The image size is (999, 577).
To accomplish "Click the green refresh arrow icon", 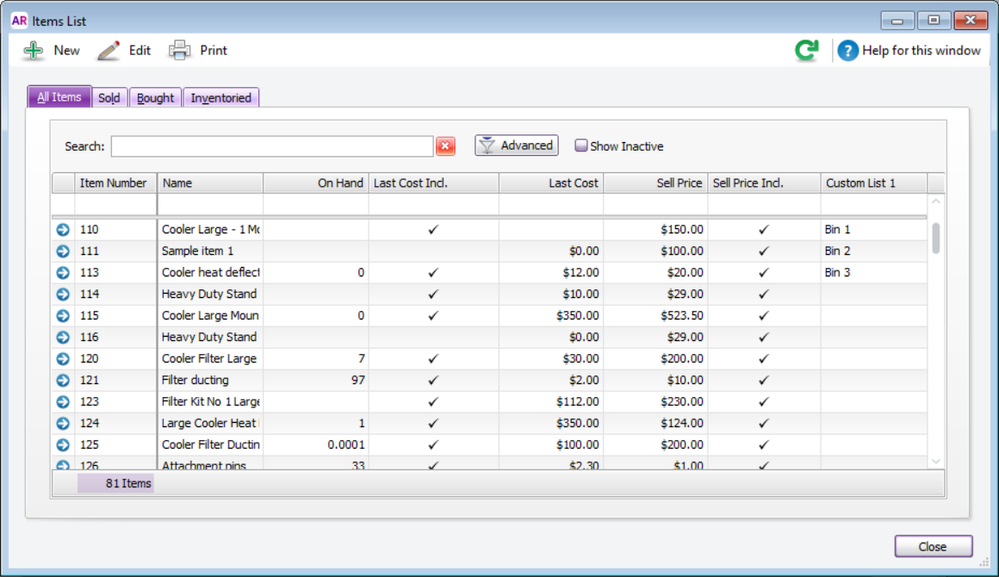I will click(x=806, y=51).
